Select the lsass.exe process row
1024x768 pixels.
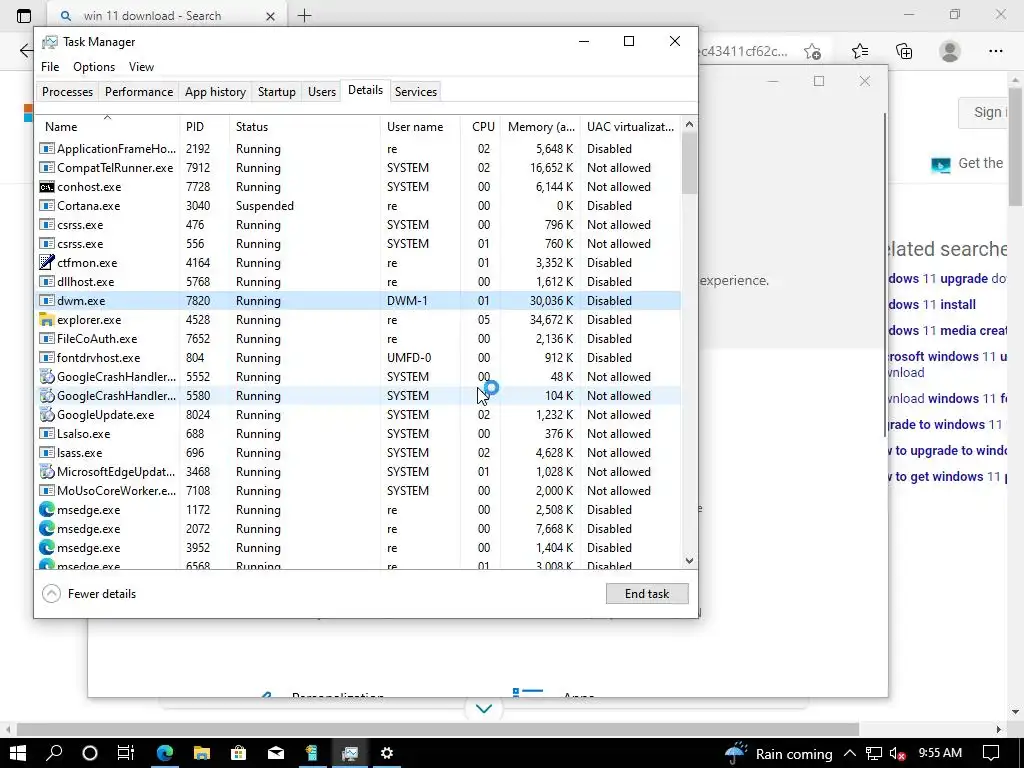pos(359,453)
